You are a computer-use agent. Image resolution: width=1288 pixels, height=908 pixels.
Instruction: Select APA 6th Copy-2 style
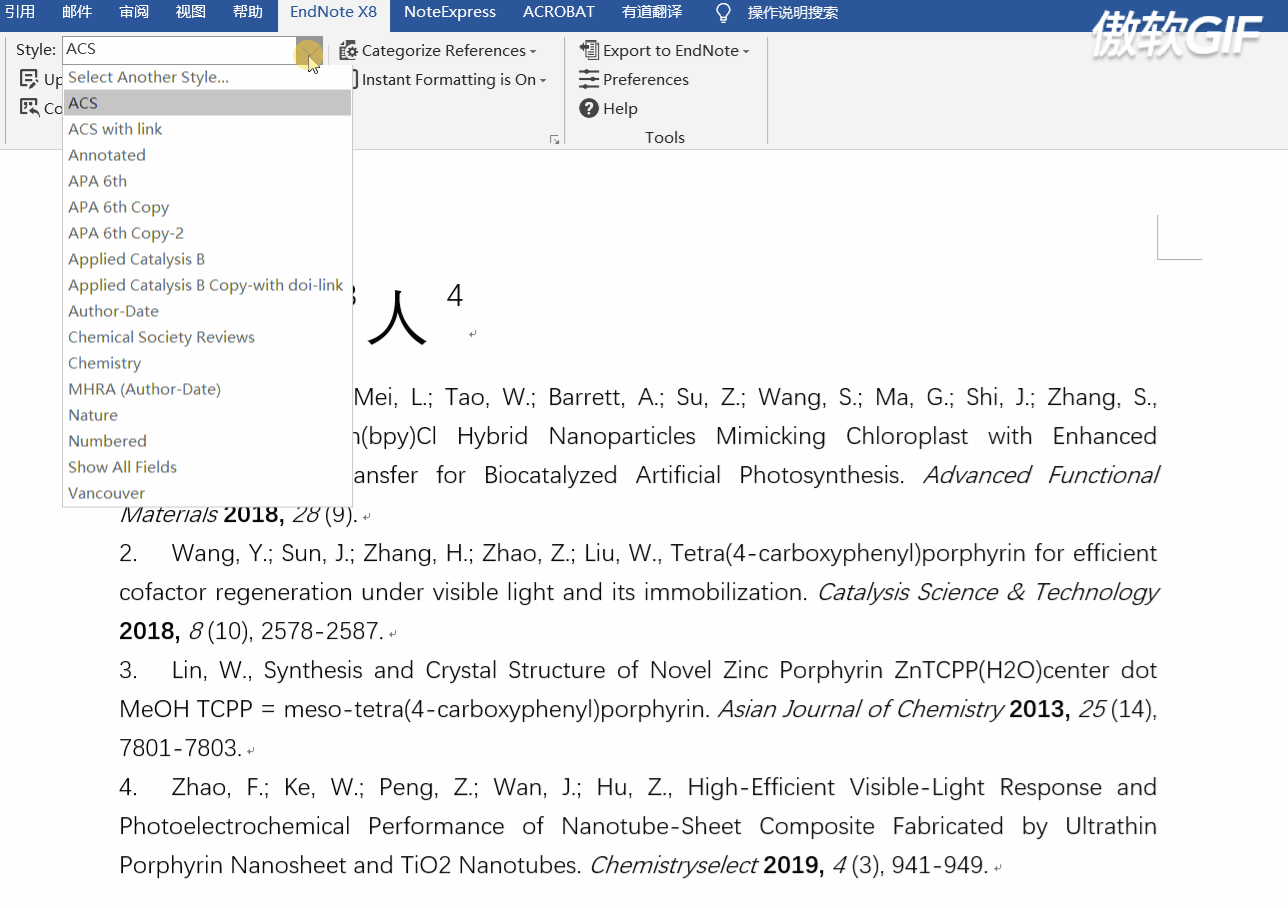208,233
